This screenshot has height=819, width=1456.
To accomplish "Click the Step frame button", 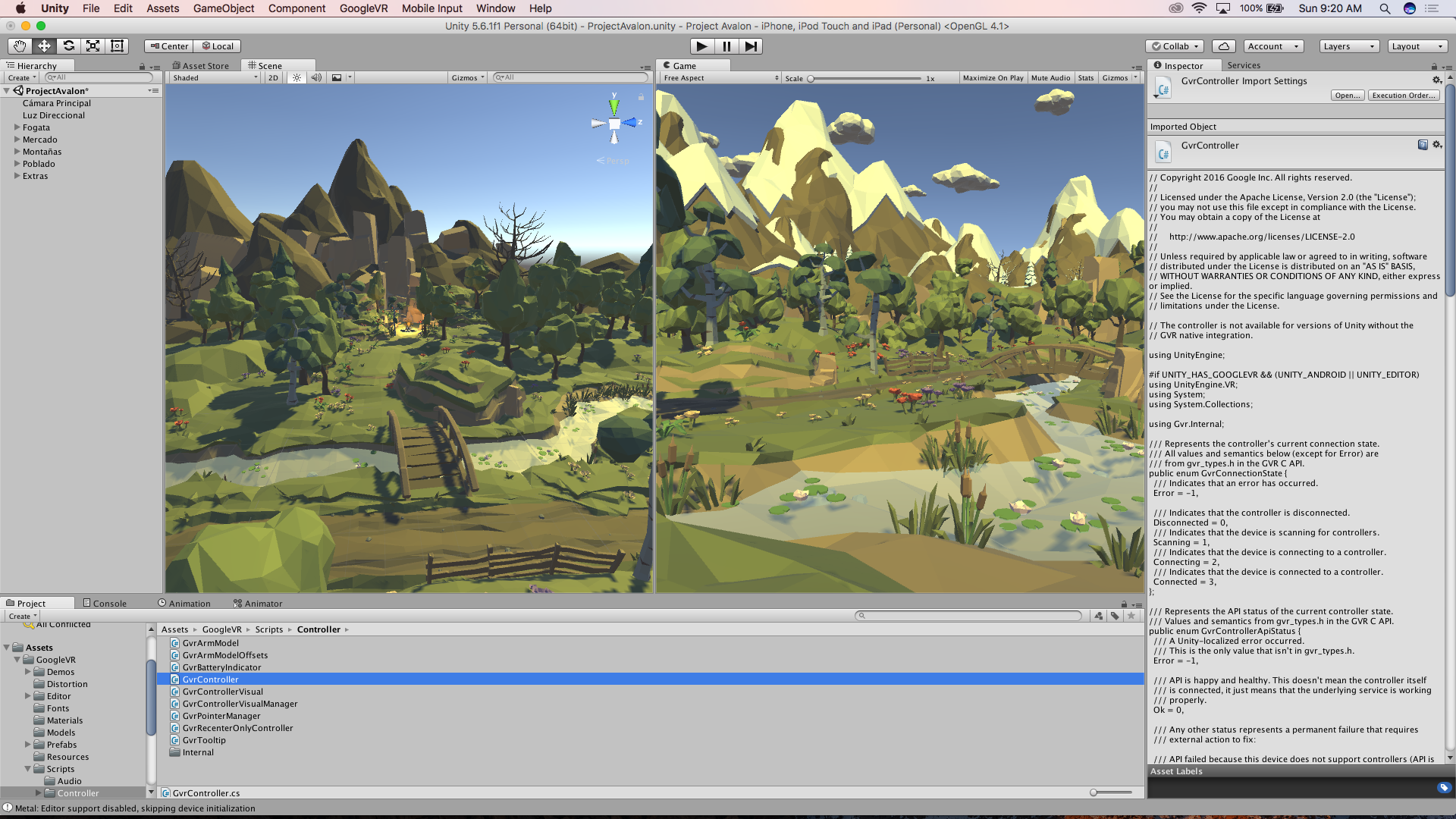I will tap(750, 46).
